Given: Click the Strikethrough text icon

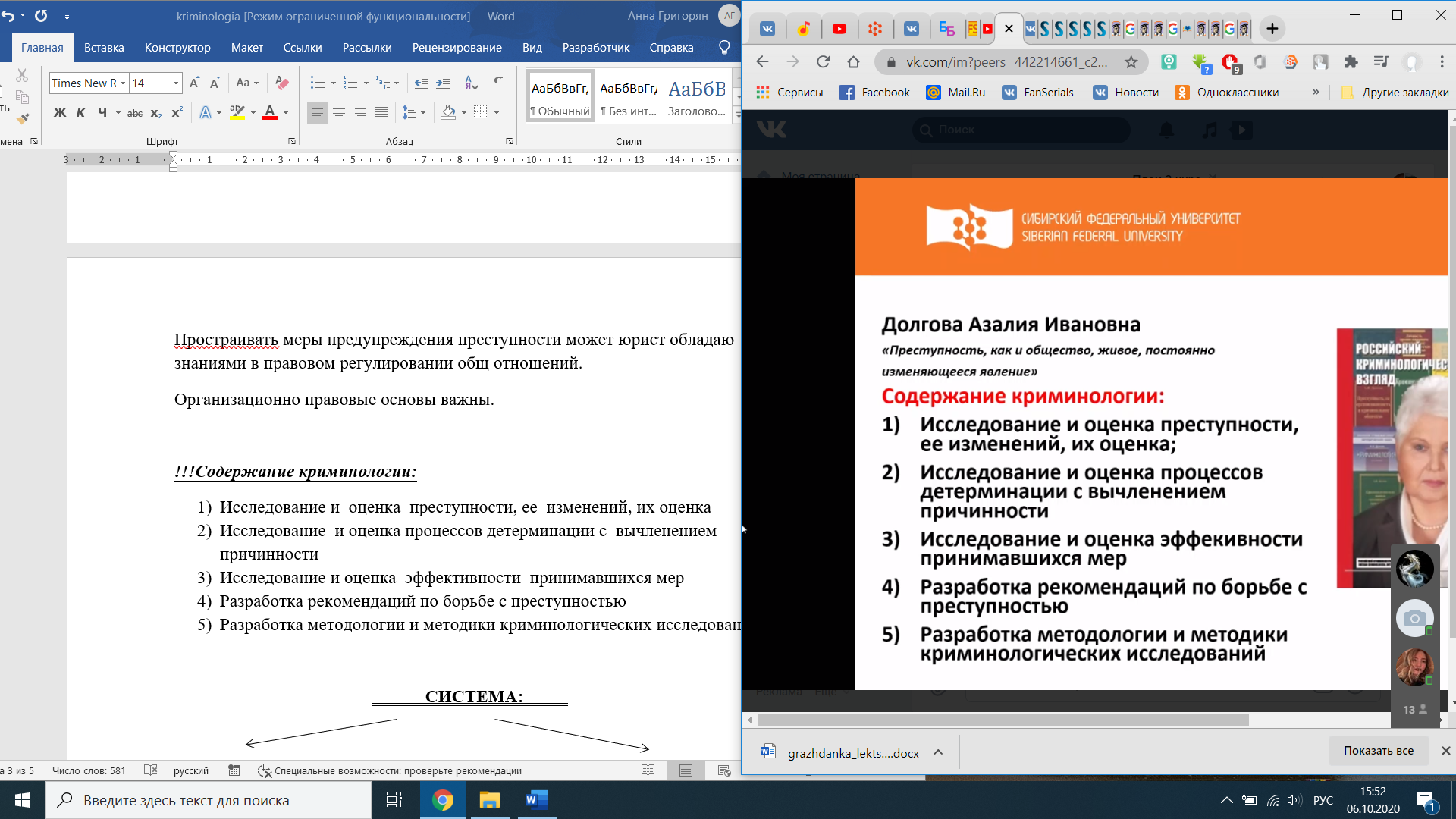Looking at the screenshot, I should pyautogui.click(x=135, y=113).
